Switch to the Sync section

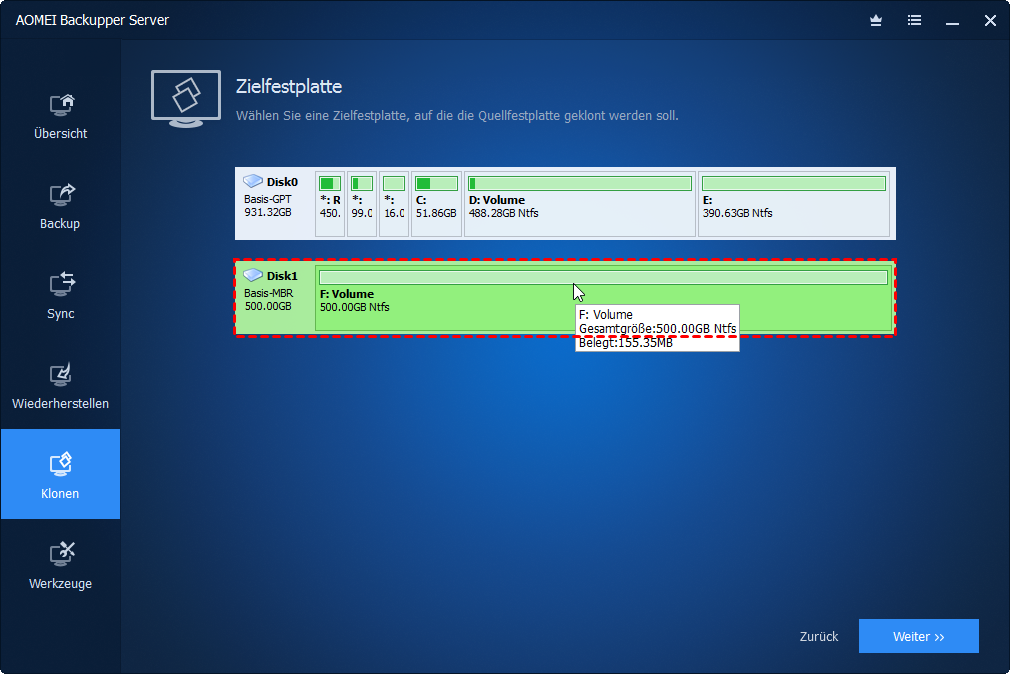point(61,296)
